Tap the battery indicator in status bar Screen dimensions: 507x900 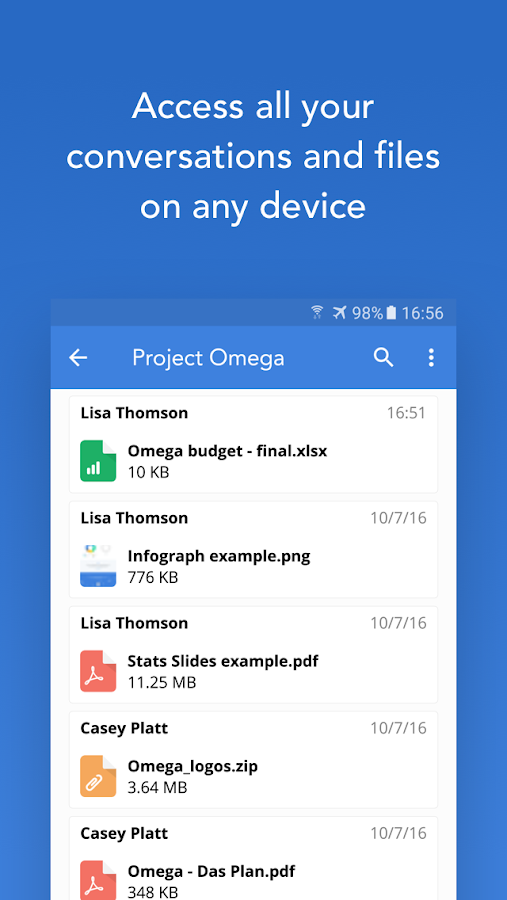391,313
